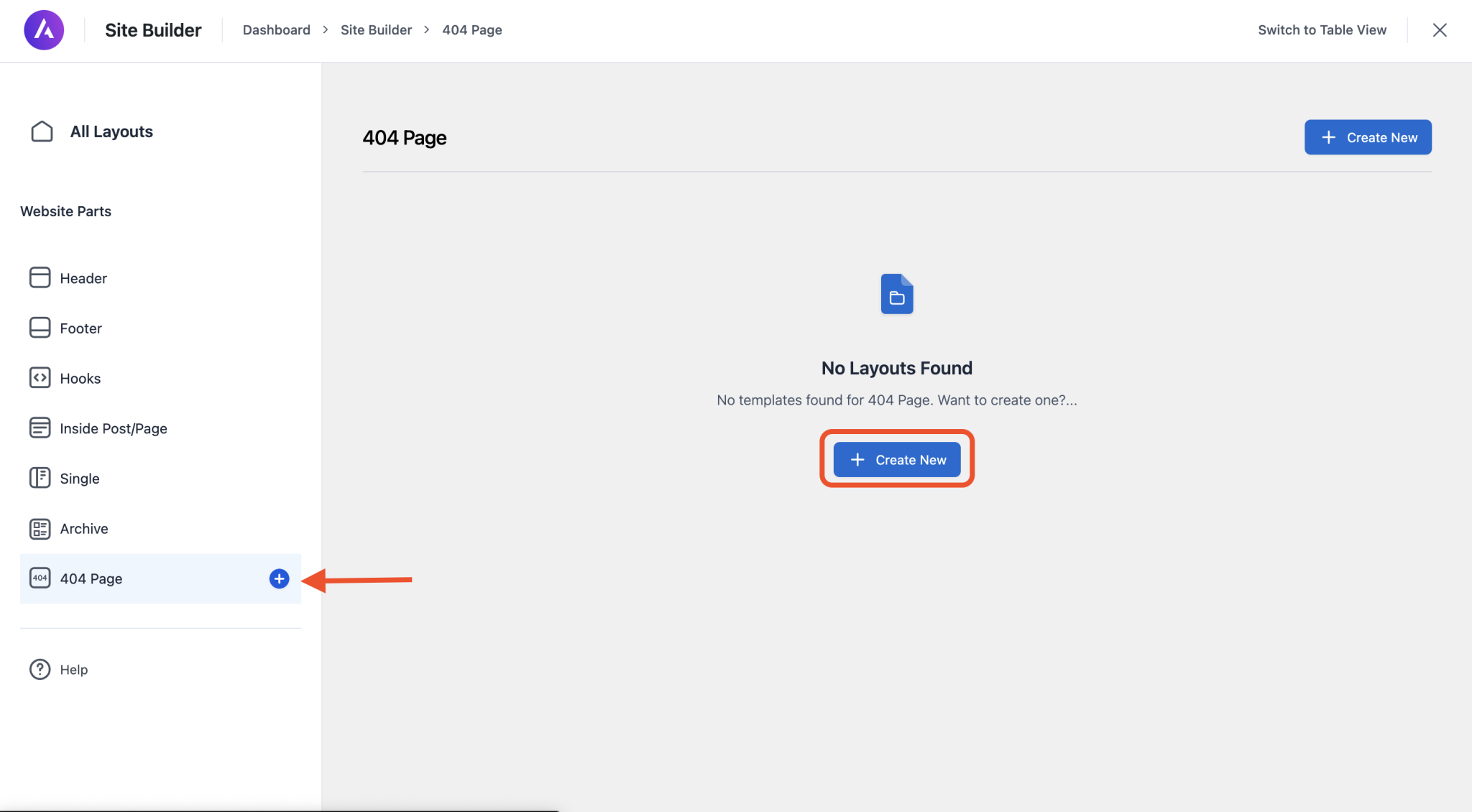This screenshot has width=1472, height=812.
Task: Click the top-right Create New button
Action: [x=1366, y=137]
